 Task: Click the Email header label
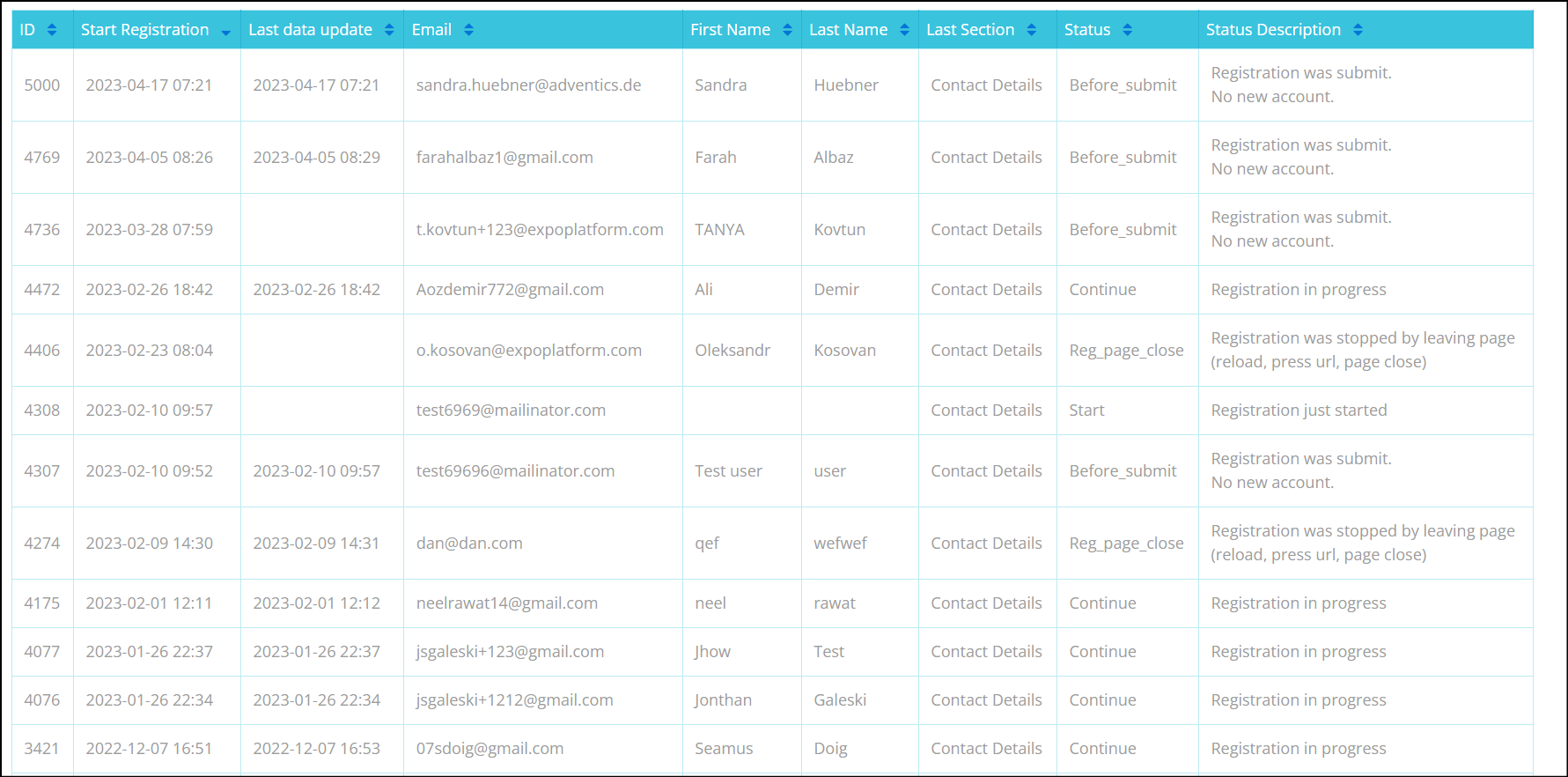(431, 30)
